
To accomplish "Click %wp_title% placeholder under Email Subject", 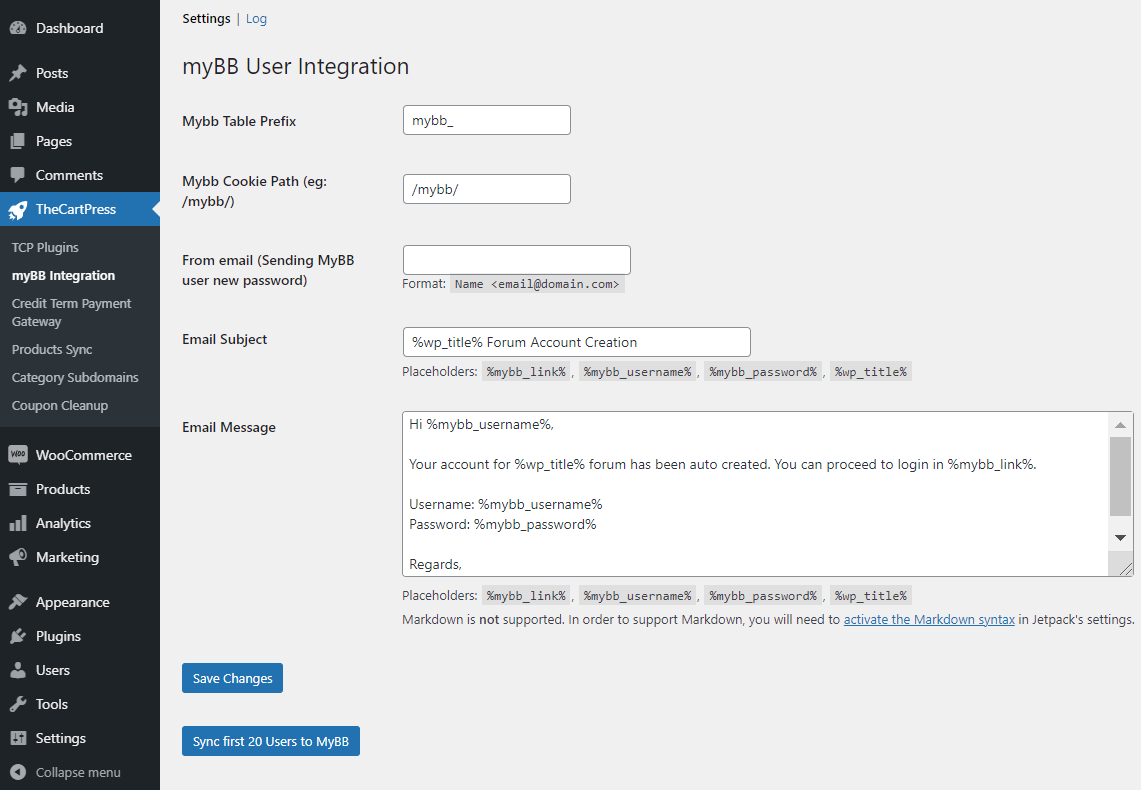I will (871, 372).
